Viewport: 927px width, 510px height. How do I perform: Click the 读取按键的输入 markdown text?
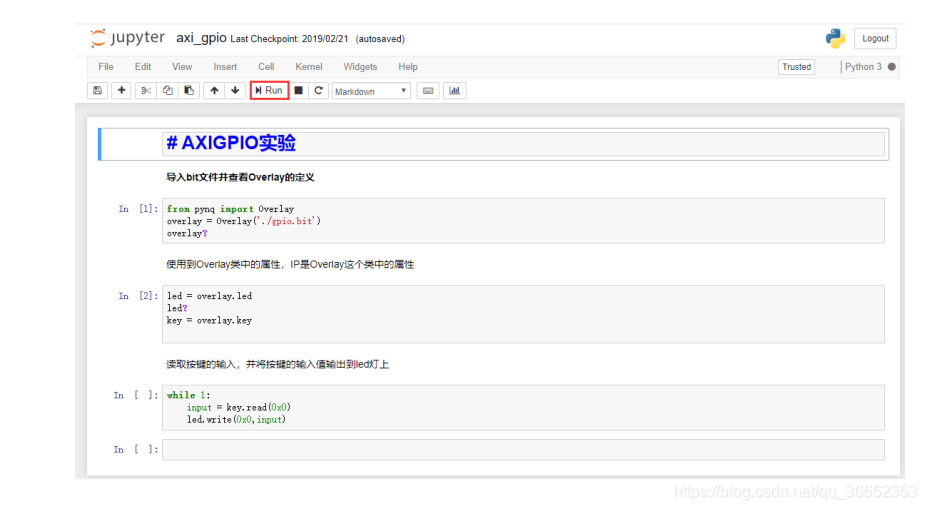tap(277, 364)
